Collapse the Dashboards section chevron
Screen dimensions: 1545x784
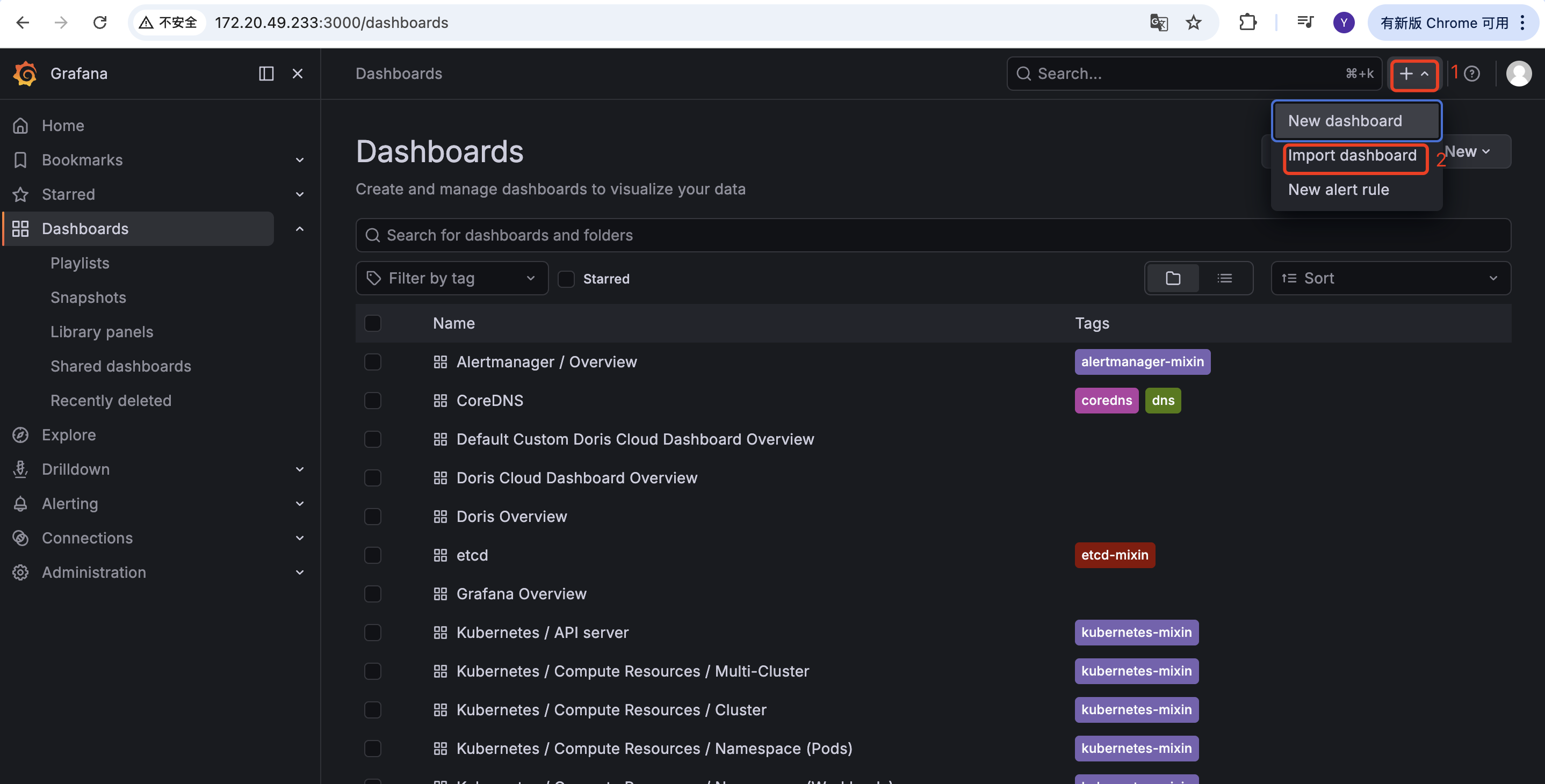pos(300,228)
